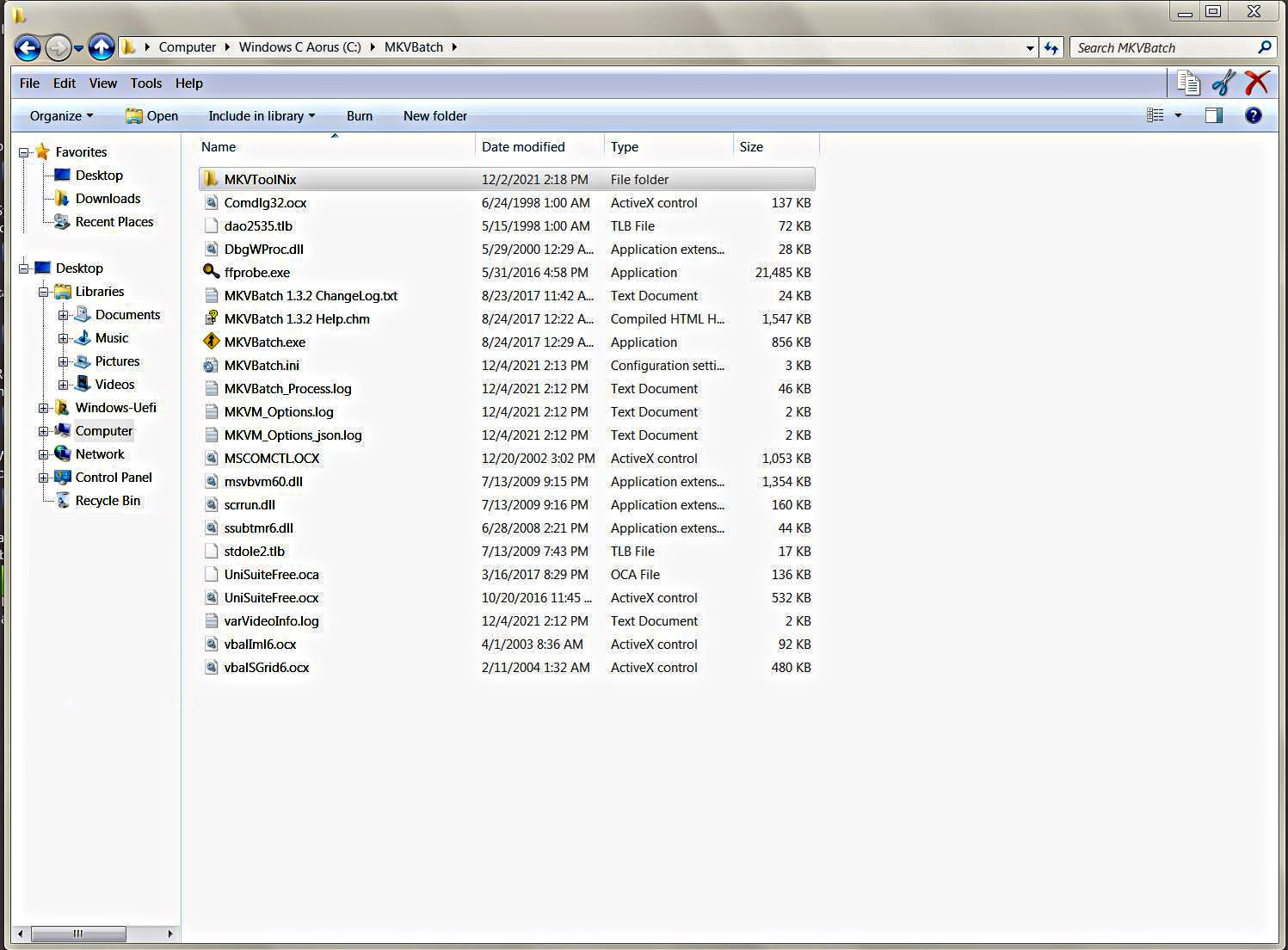The image size is (1288, 950).
Task: Sort files by the Size column
Action: (x=776, y=146)
